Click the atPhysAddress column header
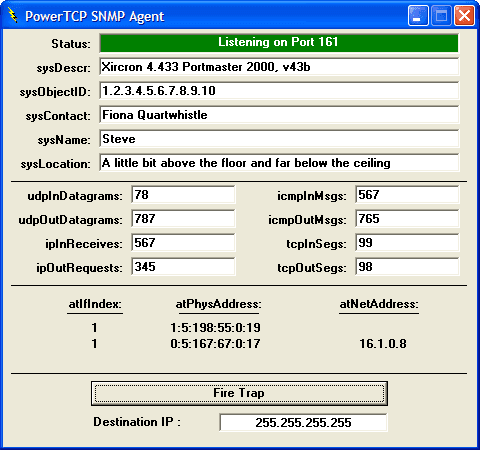 (219, 304)
